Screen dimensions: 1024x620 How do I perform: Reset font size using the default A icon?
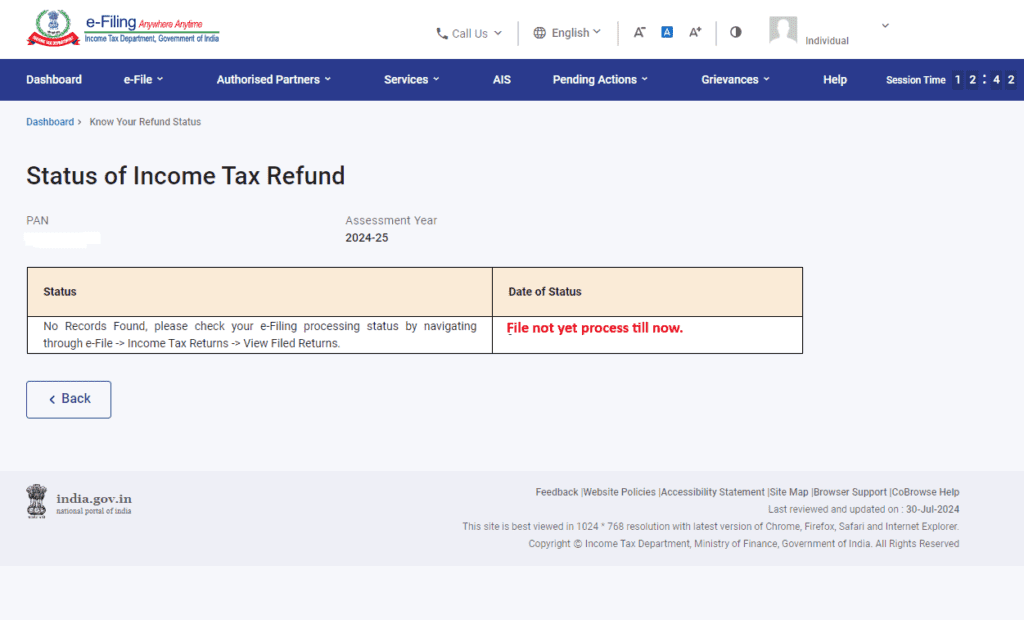666,32
